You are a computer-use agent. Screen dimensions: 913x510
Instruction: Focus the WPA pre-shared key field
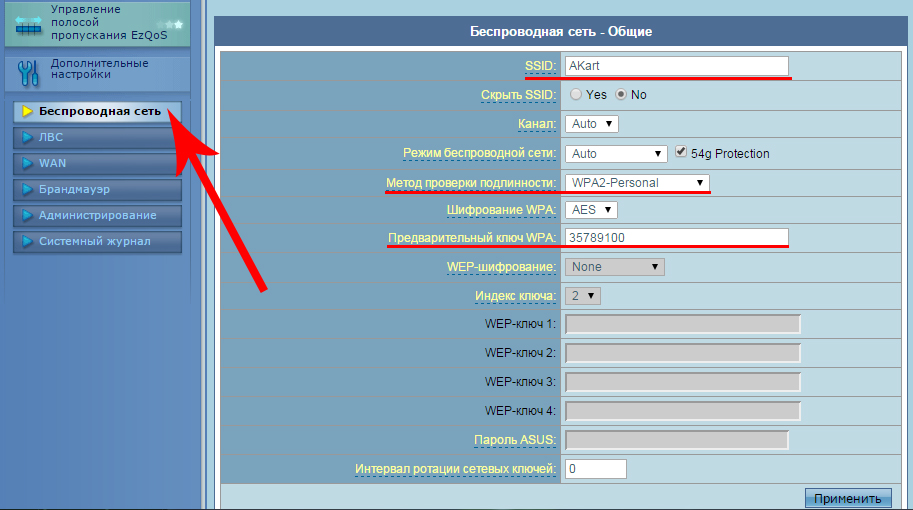[x=677, y=238]
